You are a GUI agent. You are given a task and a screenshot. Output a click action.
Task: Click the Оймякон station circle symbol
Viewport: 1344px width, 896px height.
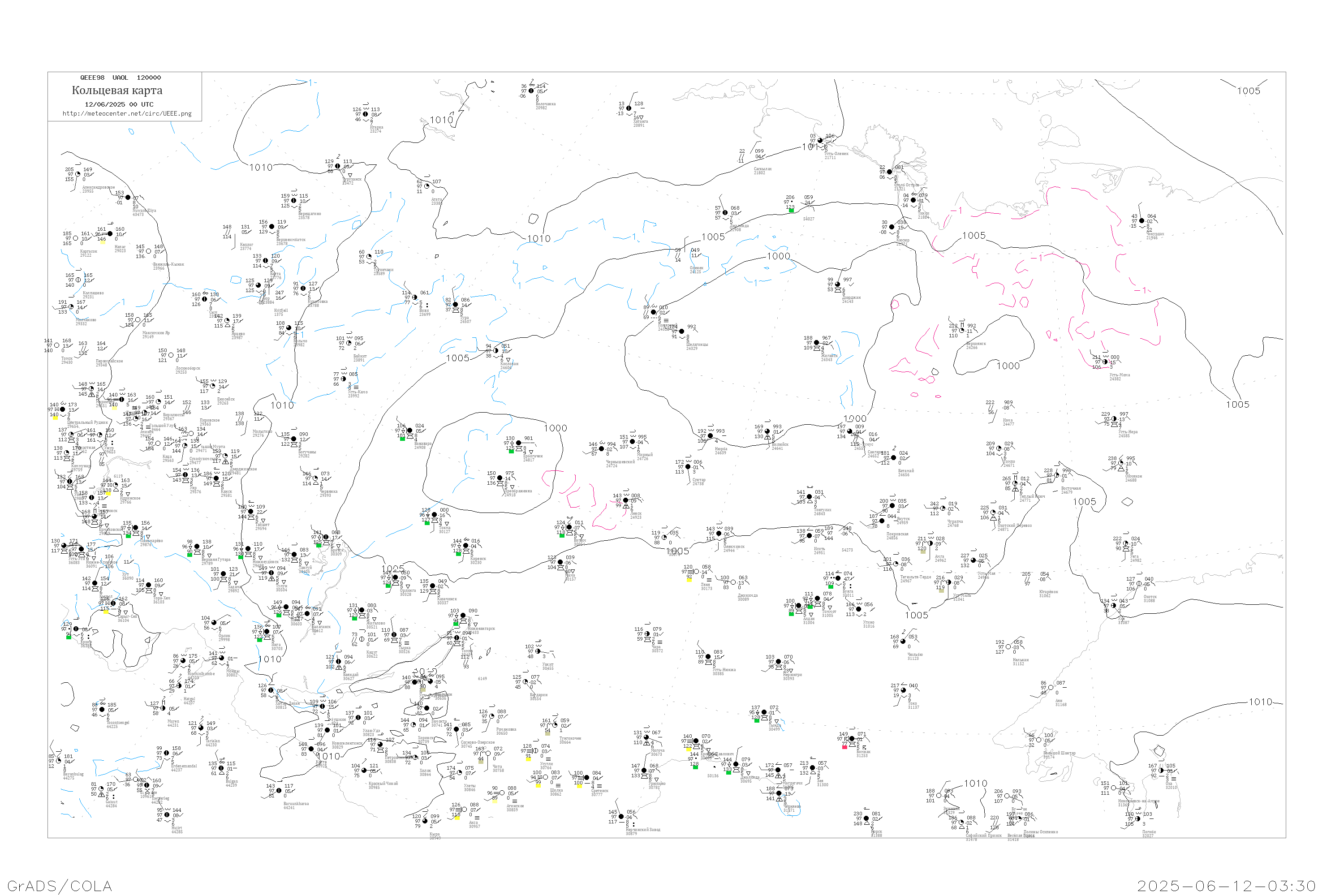(1120, 463)
